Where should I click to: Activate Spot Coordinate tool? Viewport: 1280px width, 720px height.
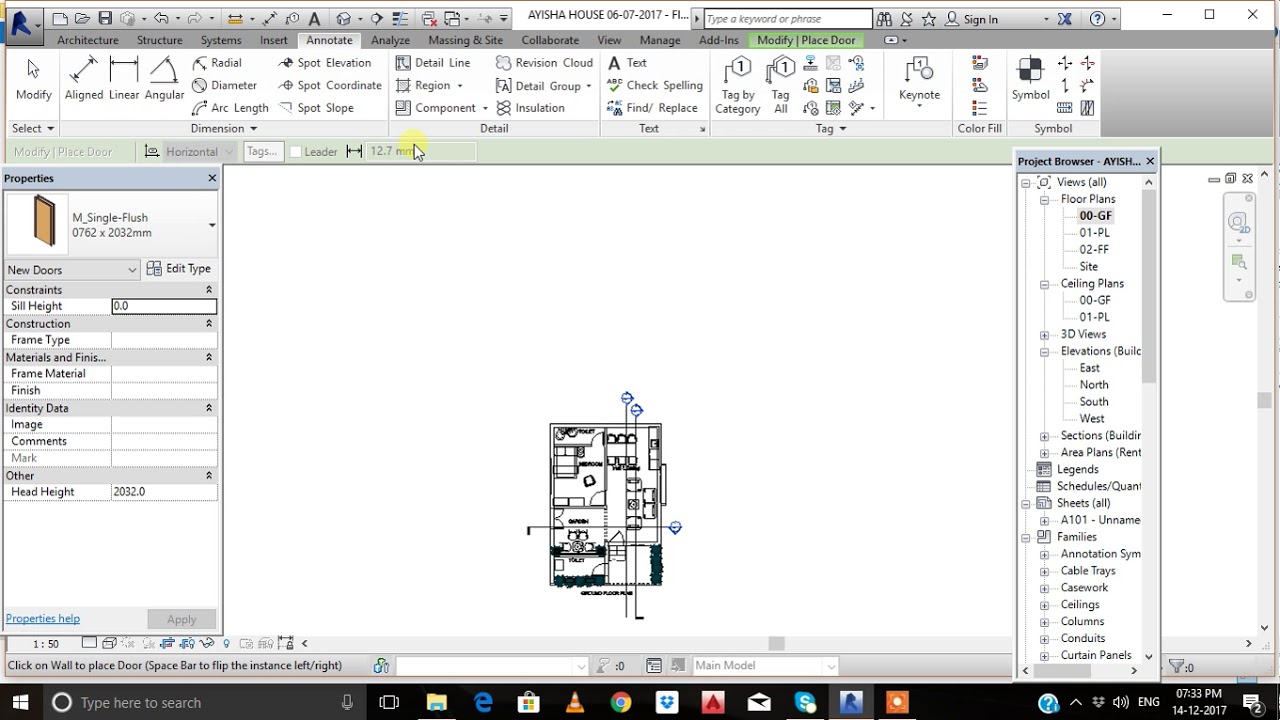point(330,85)
